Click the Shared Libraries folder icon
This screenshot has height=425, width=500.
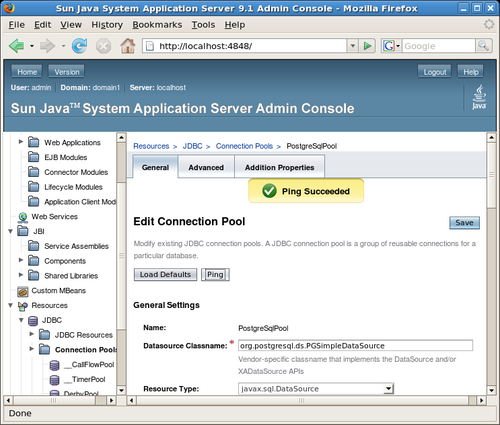coord(33,275)
